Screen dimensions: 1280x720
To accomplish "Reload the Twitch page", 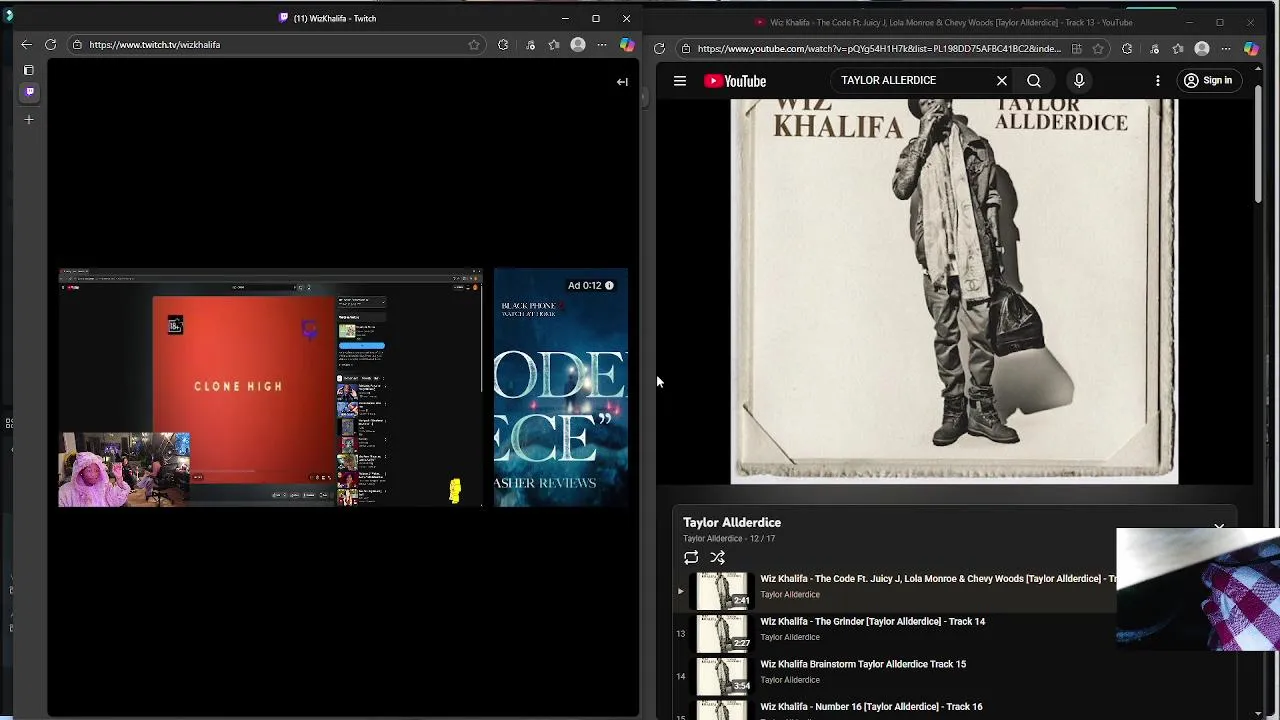I will coord(50,44).
